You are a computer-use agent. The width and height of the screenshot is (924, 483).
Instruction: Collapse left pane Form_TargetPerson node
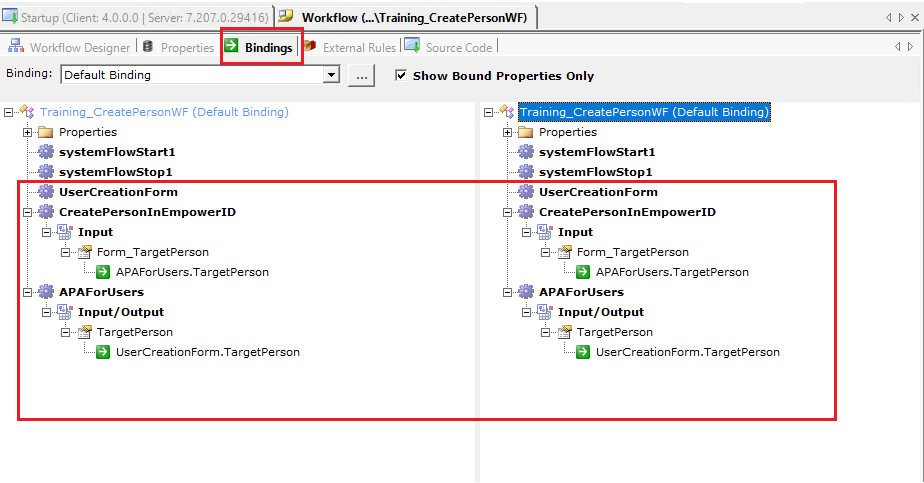point(65,252)
